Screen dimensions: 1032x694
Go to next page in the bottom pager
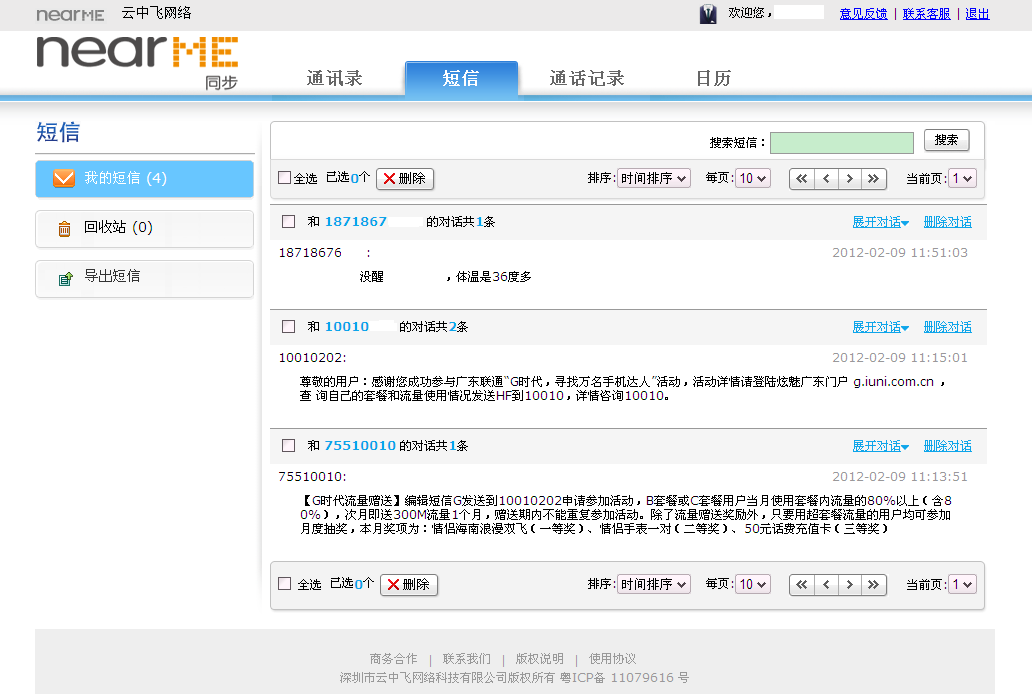850,584
